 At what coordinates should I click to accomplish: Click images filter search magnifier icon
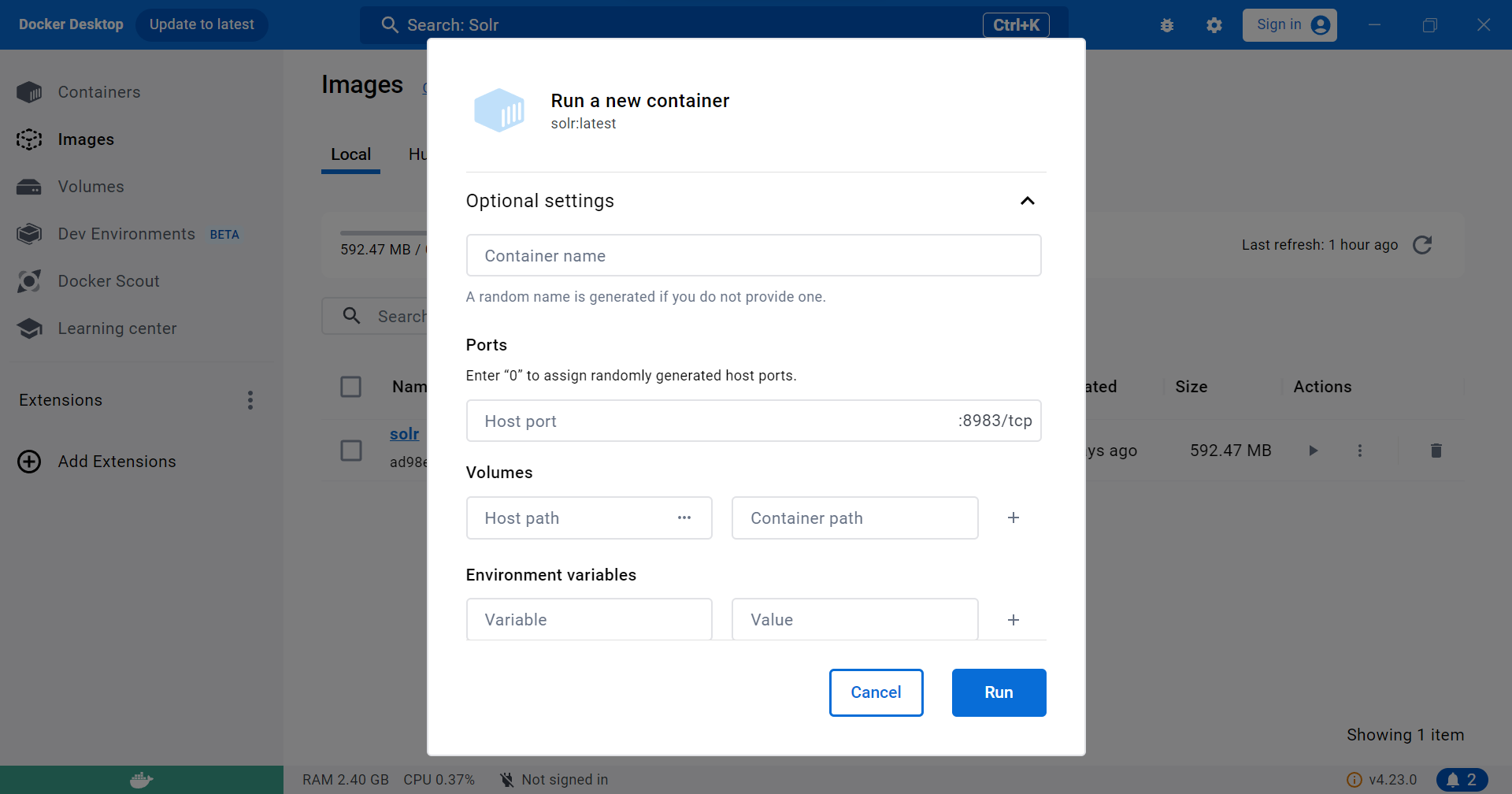(352, 316)
